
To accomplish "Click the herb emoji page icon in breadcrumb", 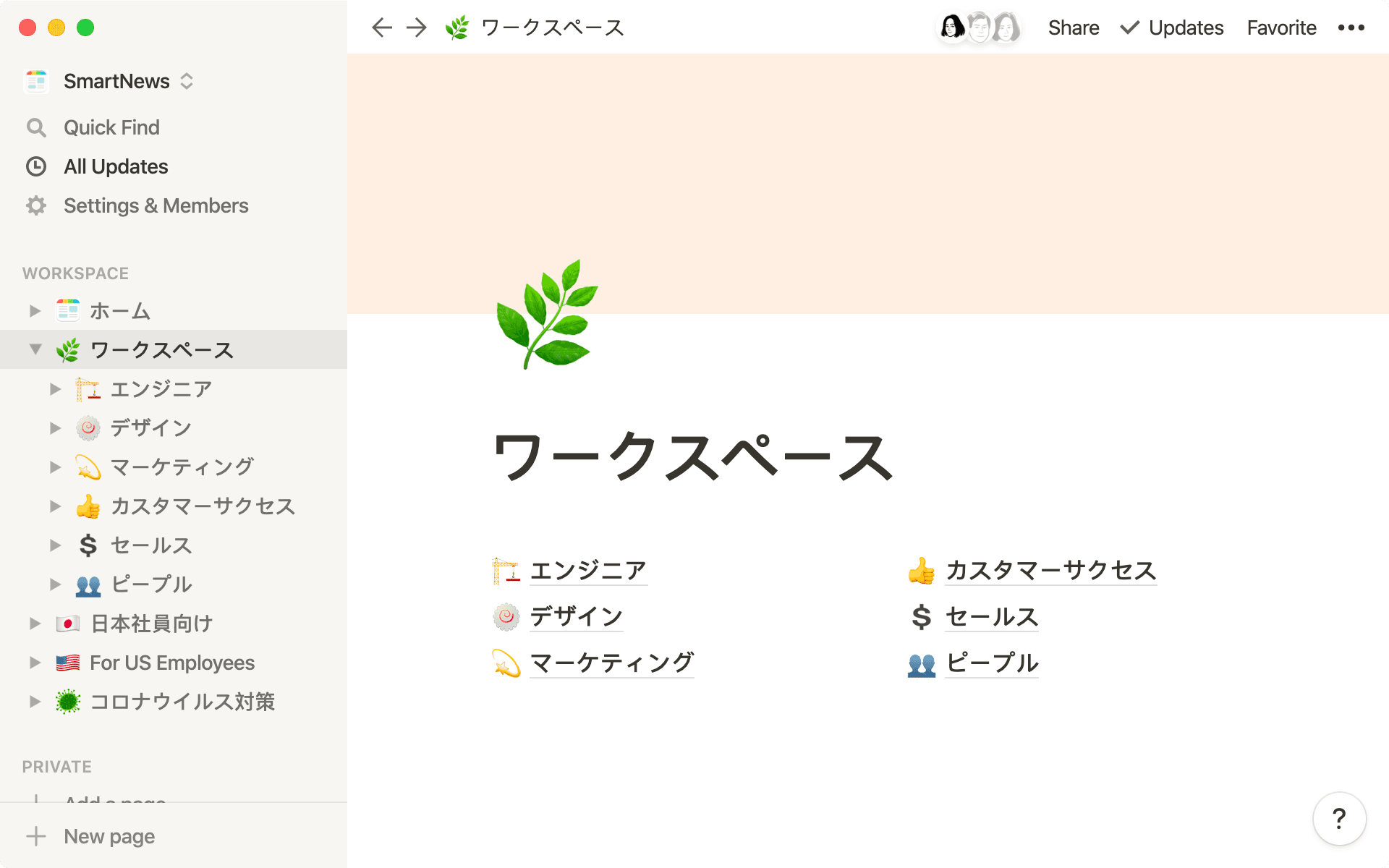I will [457, 27].
